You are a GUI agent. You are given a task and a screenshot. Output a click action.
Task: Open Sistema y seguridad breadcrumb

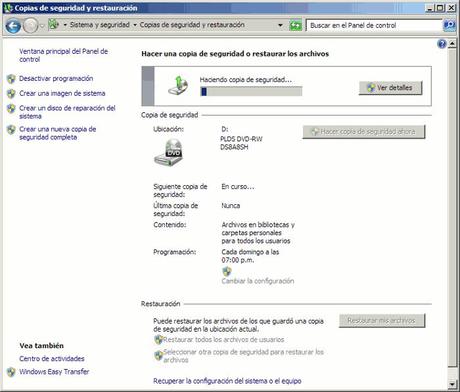pyautogui.click(x=100, y=25)
